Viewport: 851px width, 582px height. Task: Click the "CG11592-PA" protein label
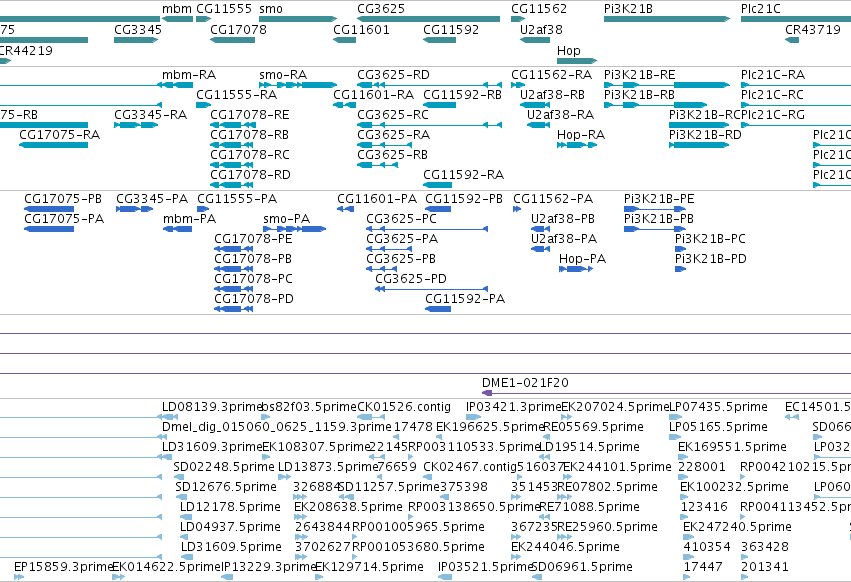pos(465,299)
